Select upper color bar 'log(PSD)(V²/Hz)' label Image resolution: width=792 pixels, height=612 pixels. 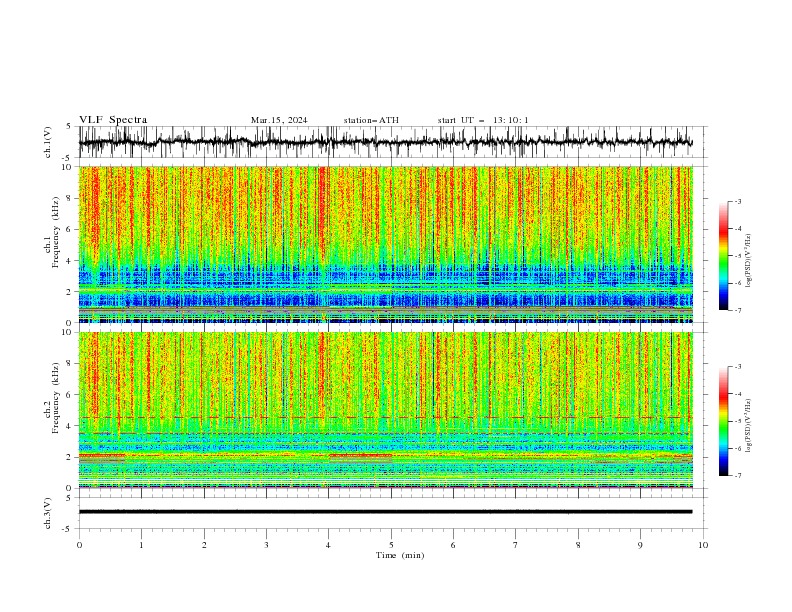749,261
